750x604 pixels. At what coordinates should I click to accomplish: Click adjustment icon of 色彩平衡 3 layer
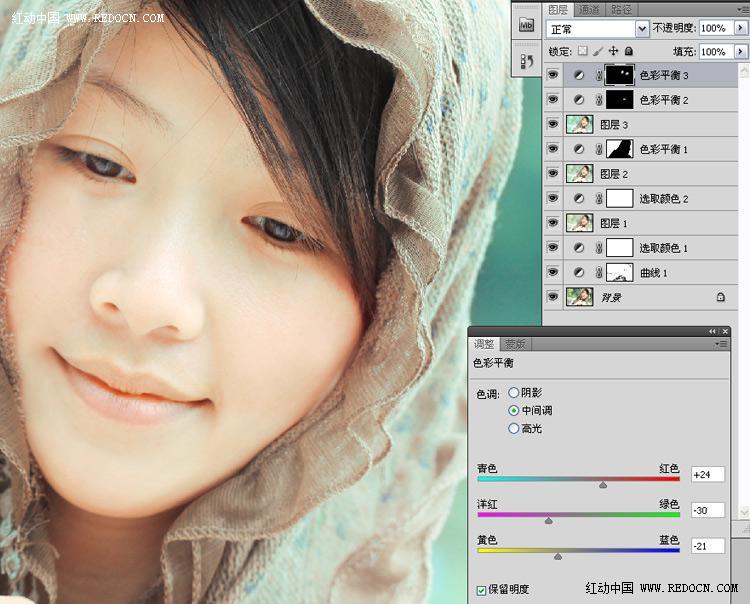click(579, 75)
